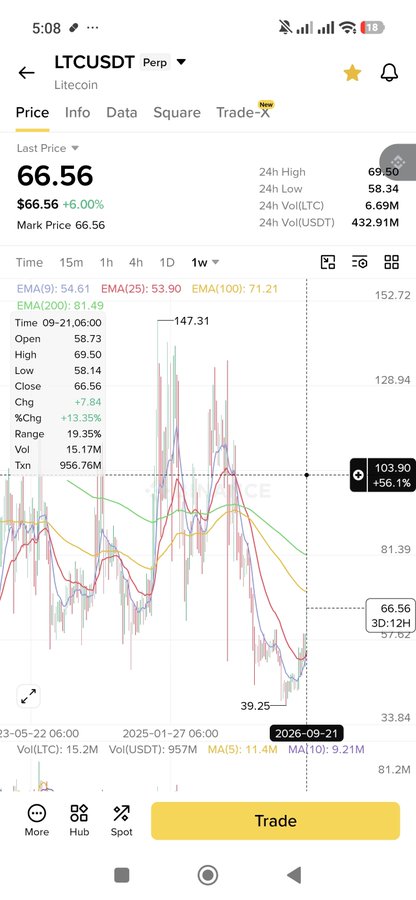
Task: Select the 4h interval
Action: [136, 262]
